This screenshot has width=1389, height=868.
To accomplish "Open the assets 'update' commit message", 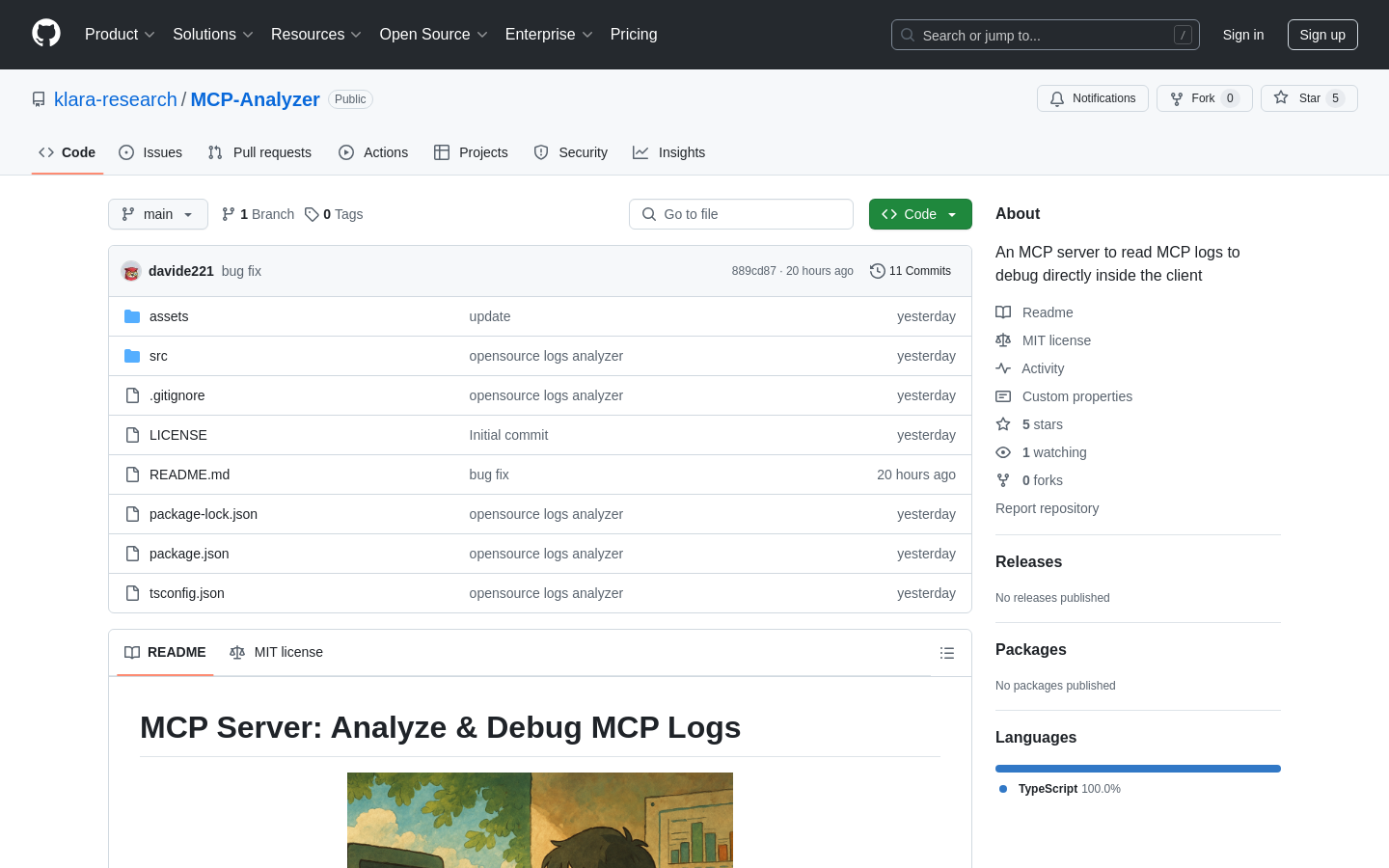I will [490, 316].
